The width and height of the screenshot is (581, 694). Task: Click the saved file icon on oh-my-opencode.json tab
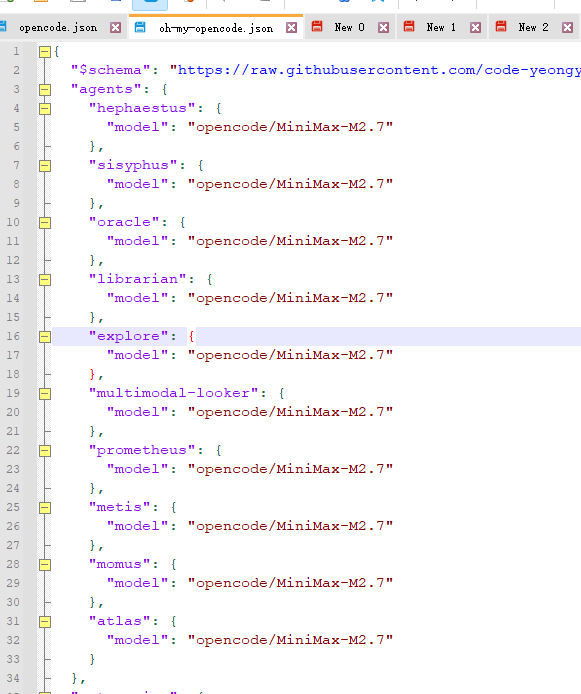click(x=140, y=27)
